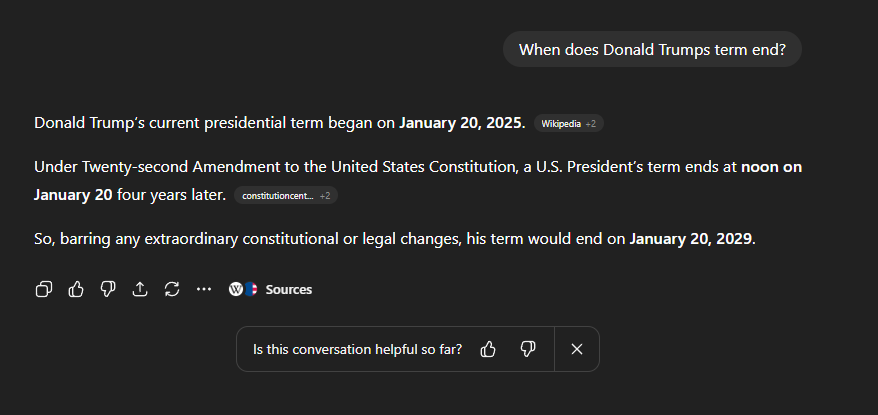
Task: Click "Is this conversation helpful so far?" text
Action: tap(357, 349)
